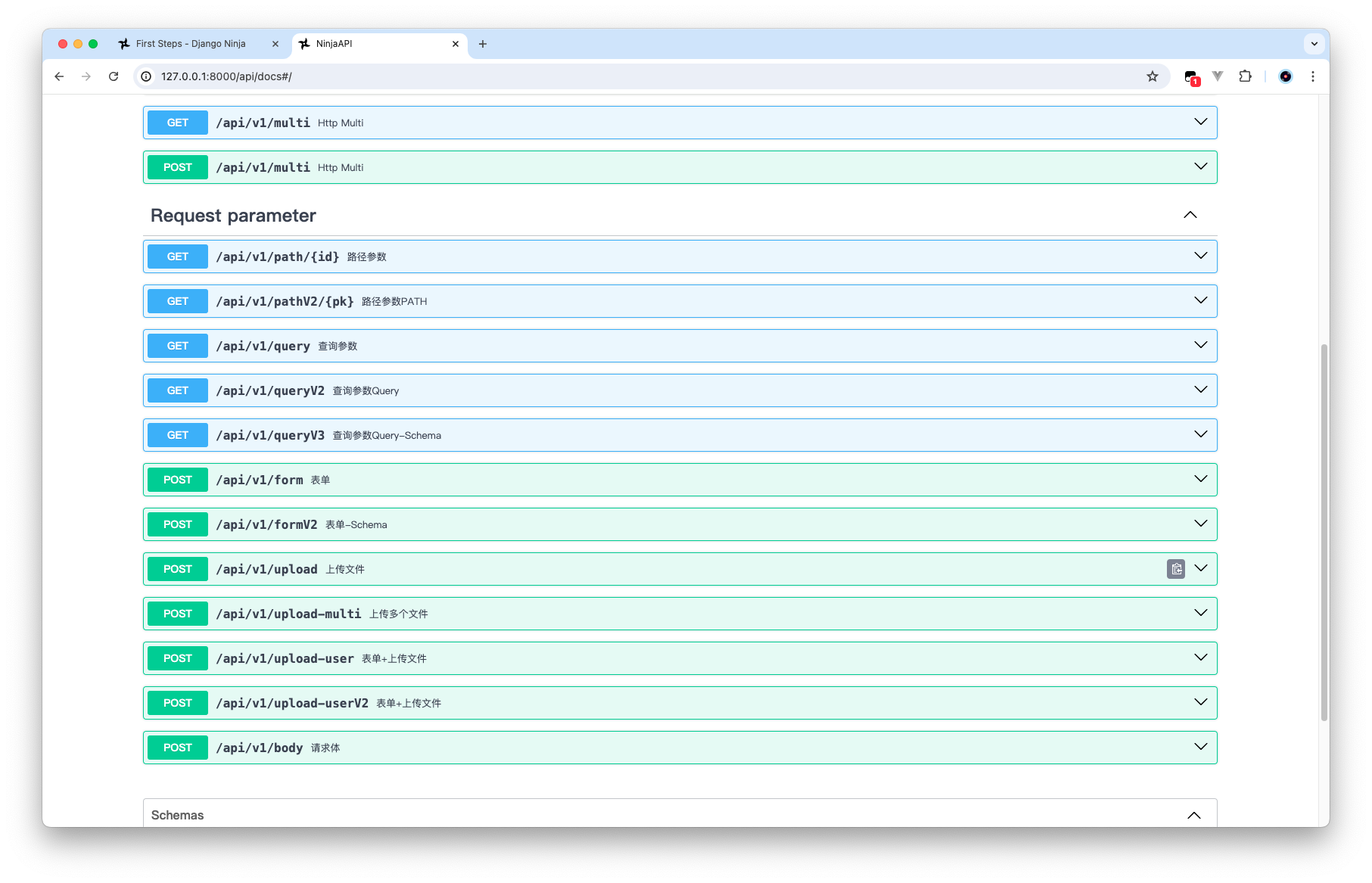Open the browser profile avatar
1372x883 pixels.
[1285, 76]
